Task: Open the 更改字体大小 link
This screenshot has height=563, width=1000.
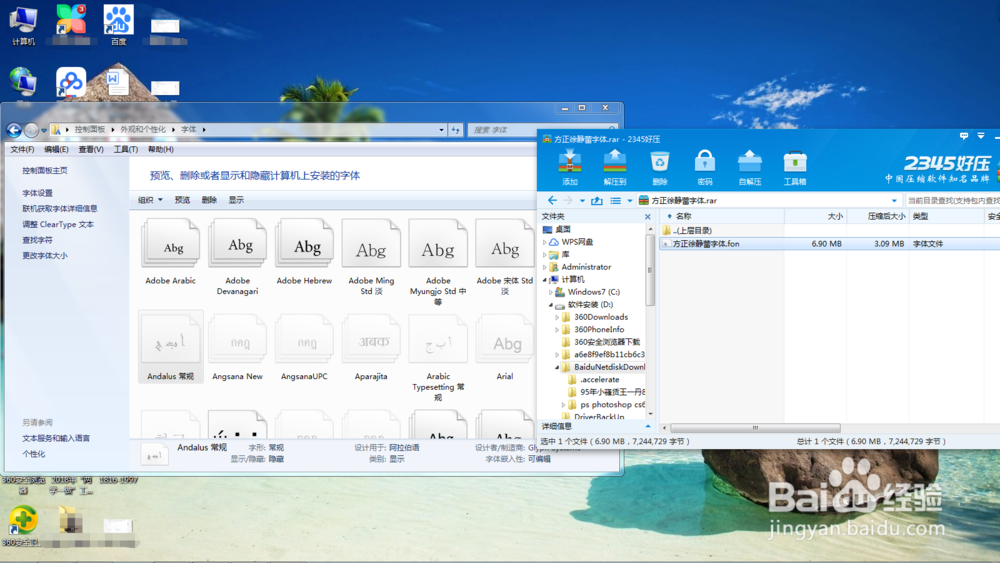Action: coord(45,256)
